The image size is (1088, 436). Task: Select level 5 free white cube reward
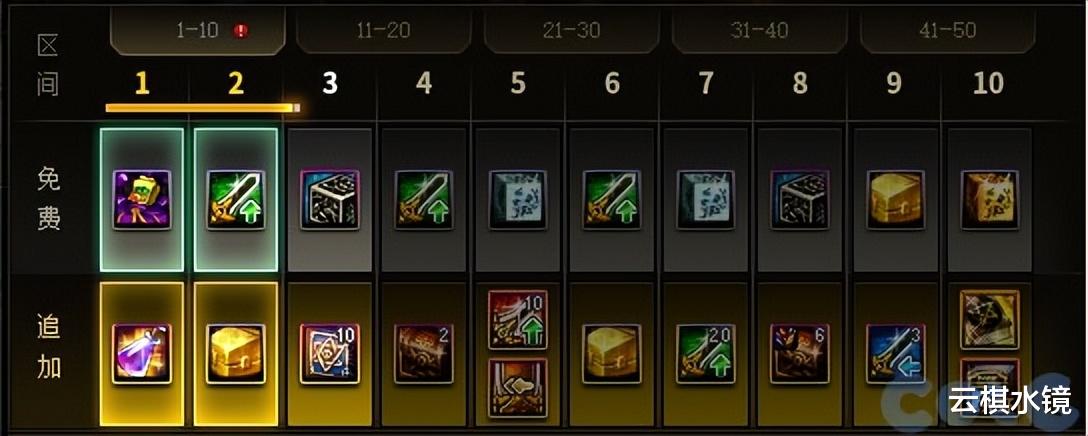tap(518, 200)
